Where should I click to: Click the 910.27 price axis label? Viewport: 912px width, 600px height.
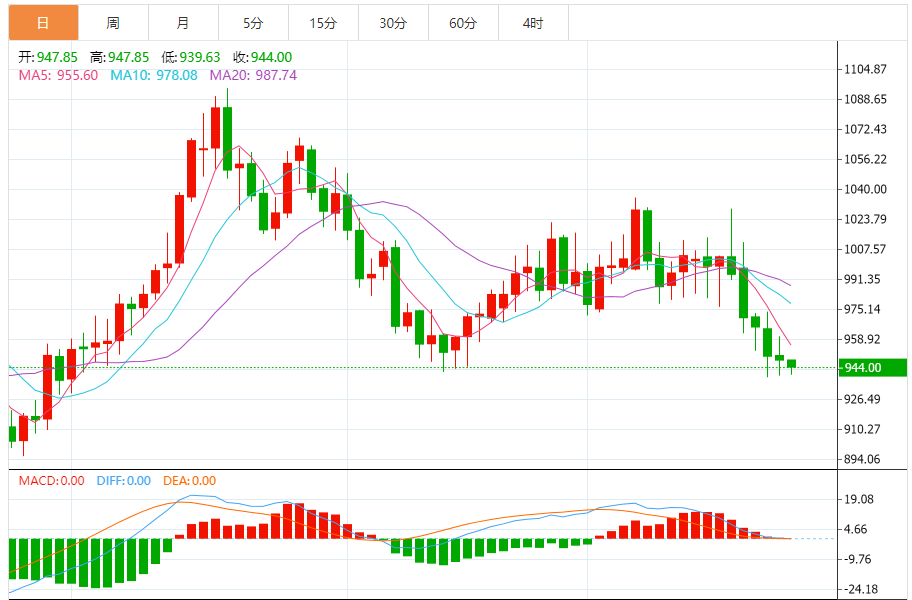pos(862,429)
